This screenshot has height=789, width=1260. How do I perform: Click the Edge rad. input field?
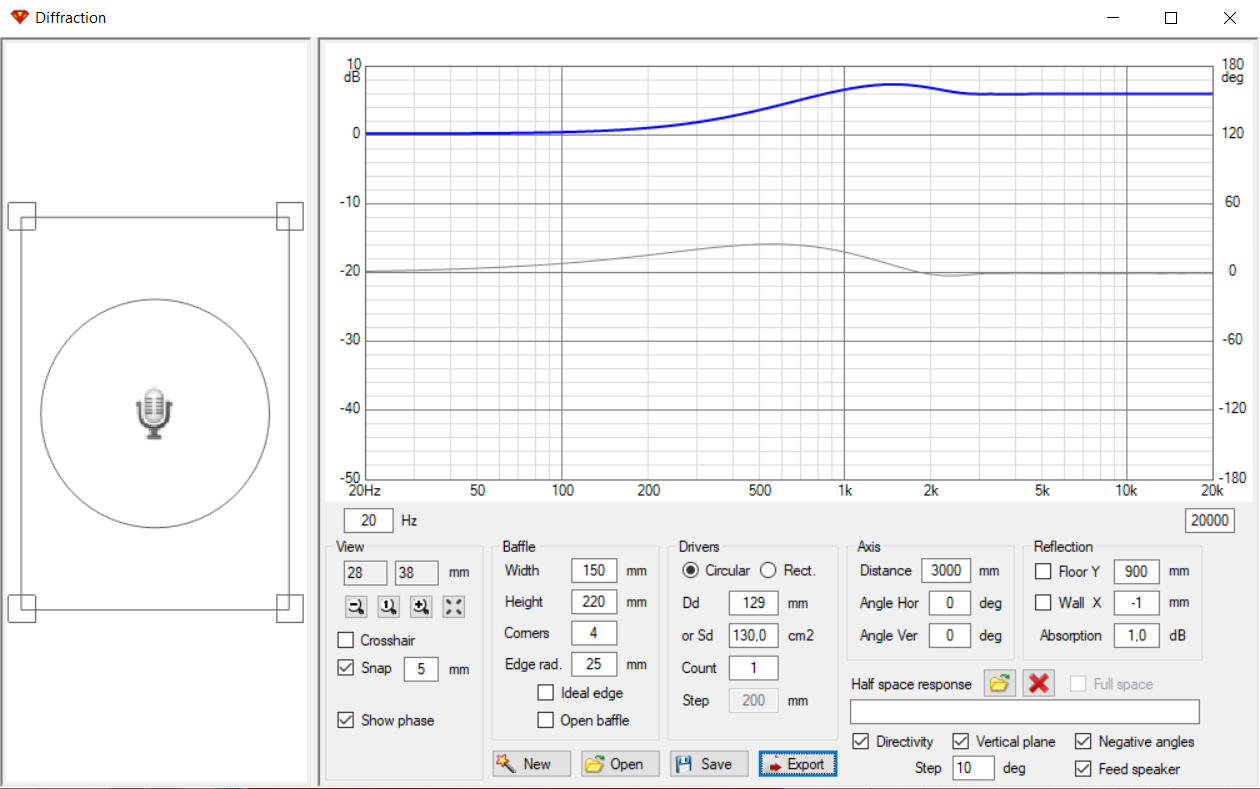(594, 664)
